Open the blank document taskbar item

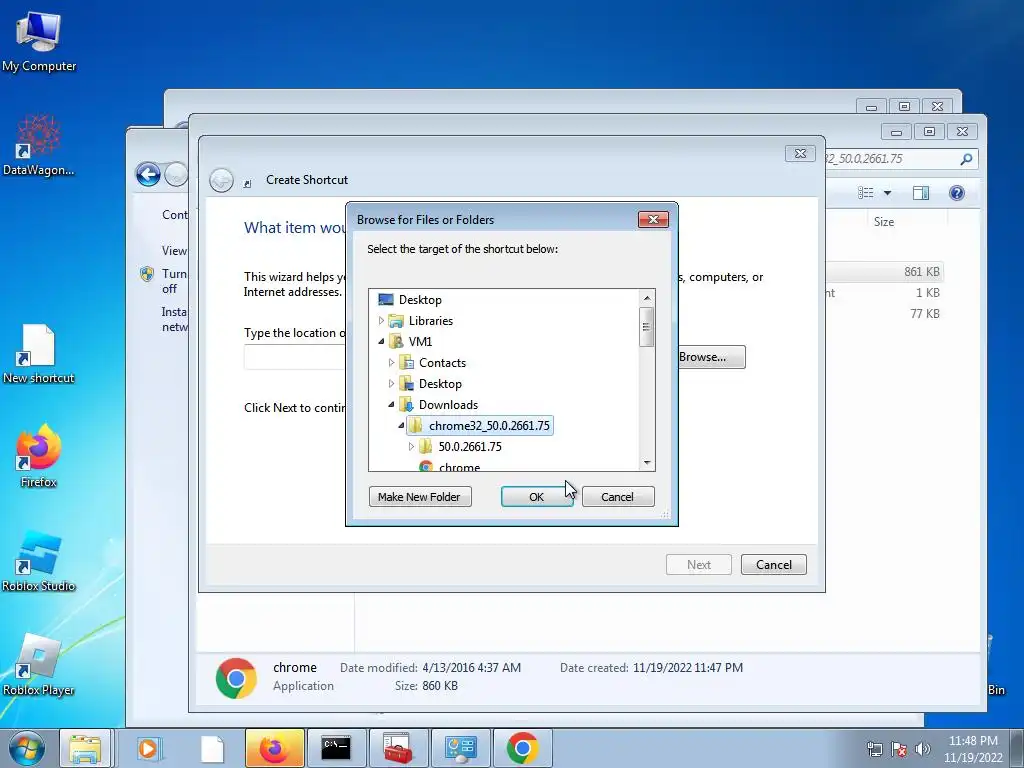(212, 748)
